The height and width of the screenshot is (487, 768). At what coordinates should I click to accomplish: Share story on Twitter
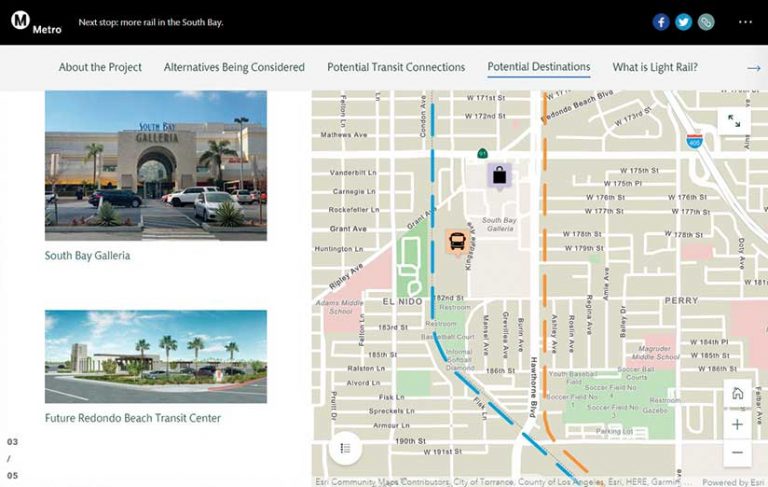683,22
